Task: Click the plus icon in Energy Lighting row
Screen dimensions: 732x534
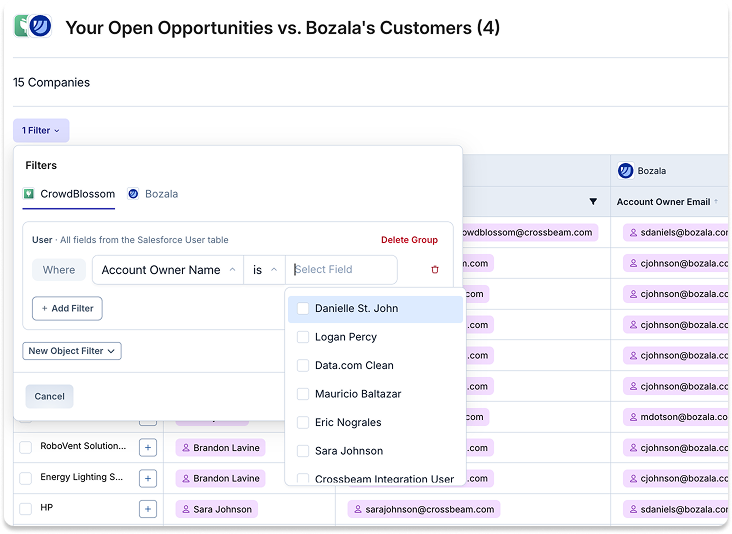Action: pos(148,478)
